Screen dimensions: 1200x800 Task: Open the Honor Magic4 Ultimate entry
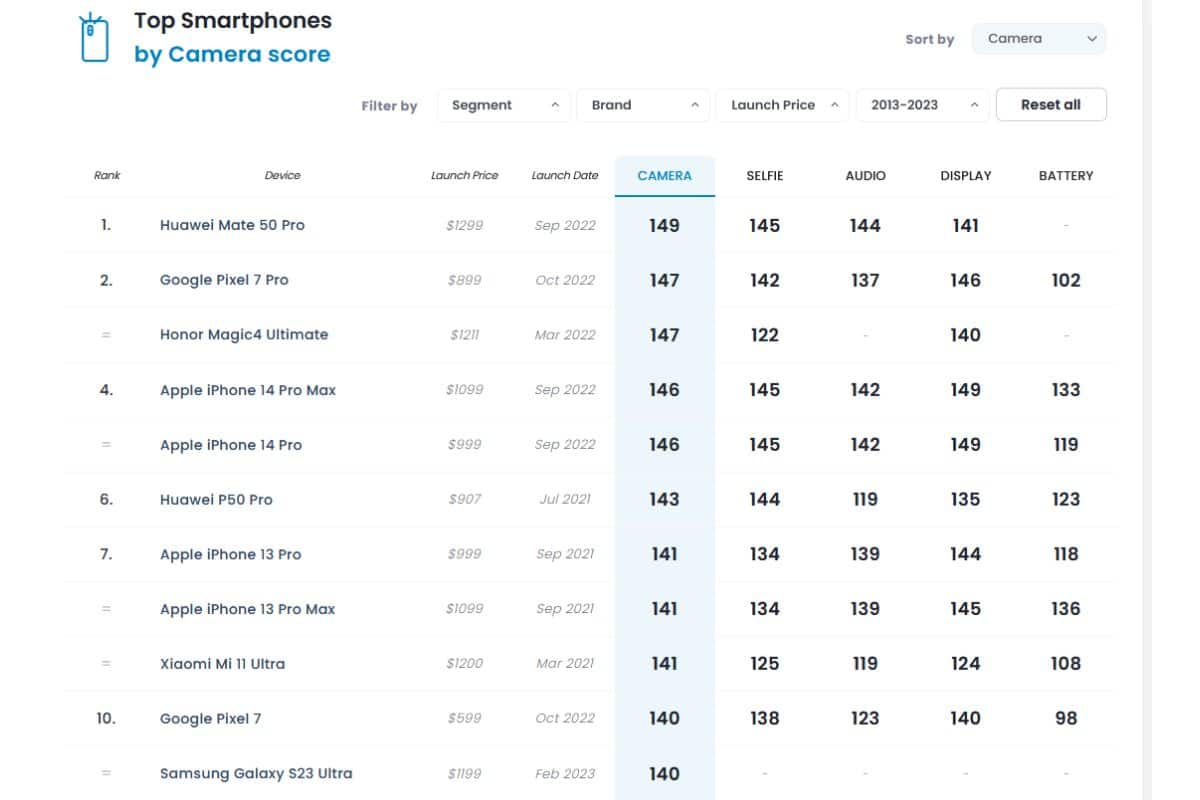[244, 335]
